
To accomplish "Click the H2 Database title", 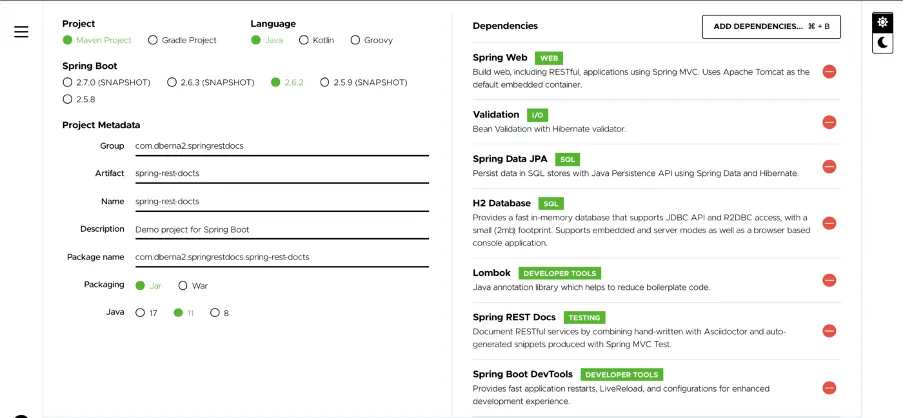I will tap(502, 204).
